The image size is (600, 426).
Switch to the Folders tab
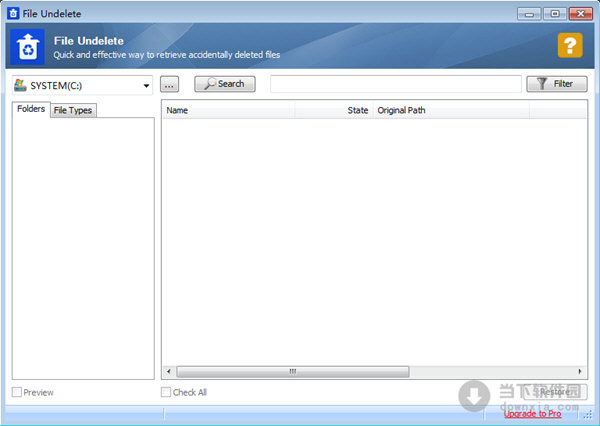[x=31, y=109]
